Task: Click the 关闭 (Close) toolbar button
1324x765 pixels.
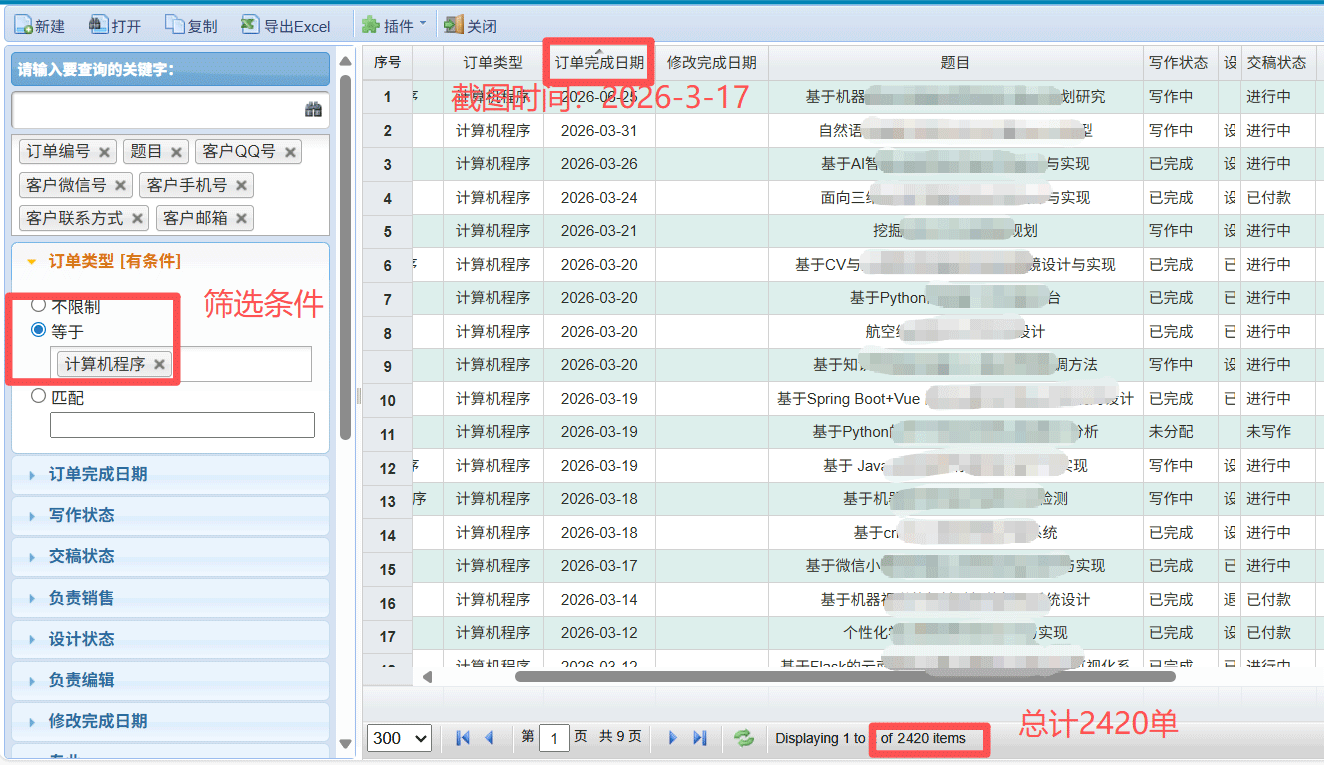Action: (470, 25)
